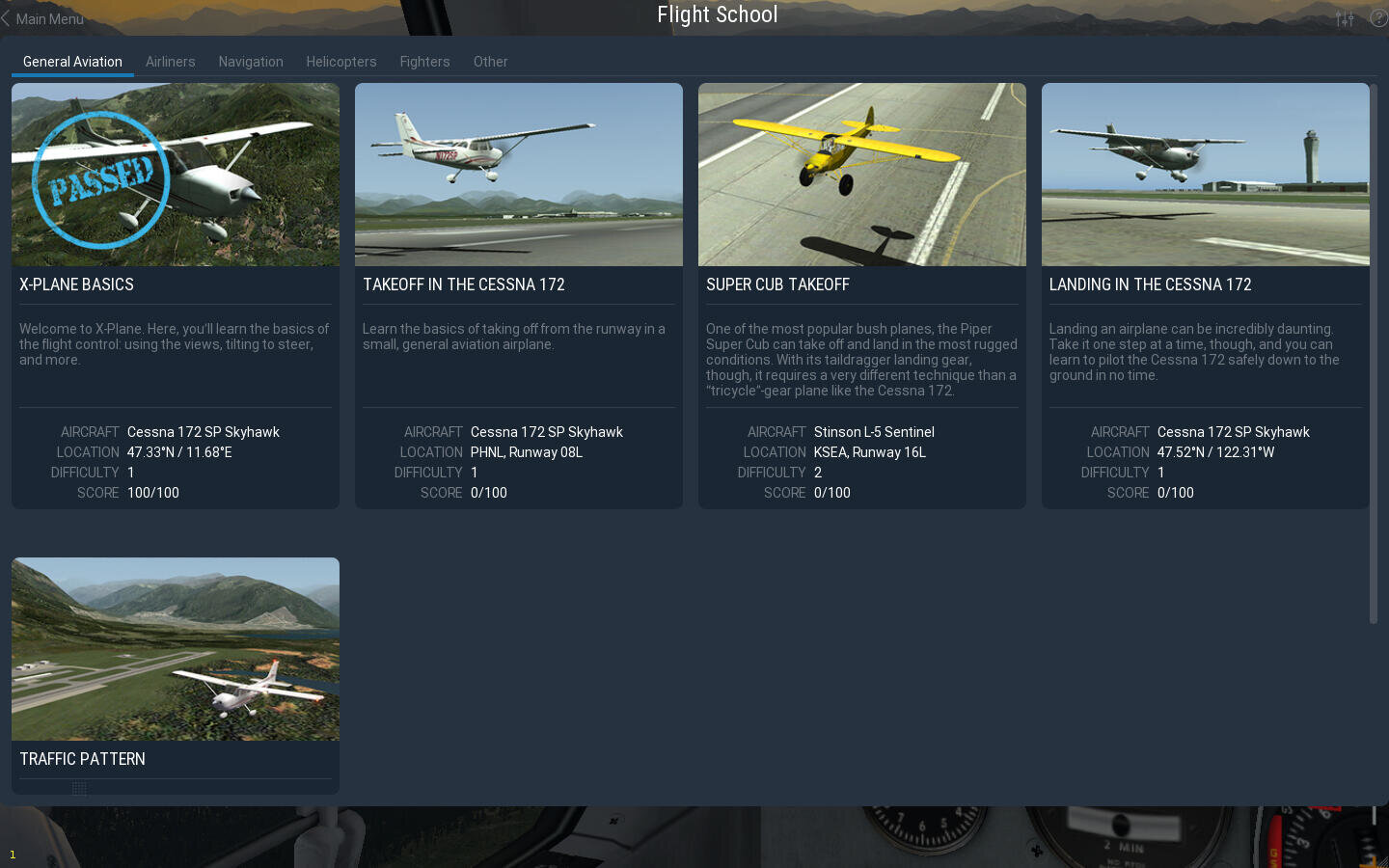
Task: Open the settings sliders icon
Action: point(1345,18)
